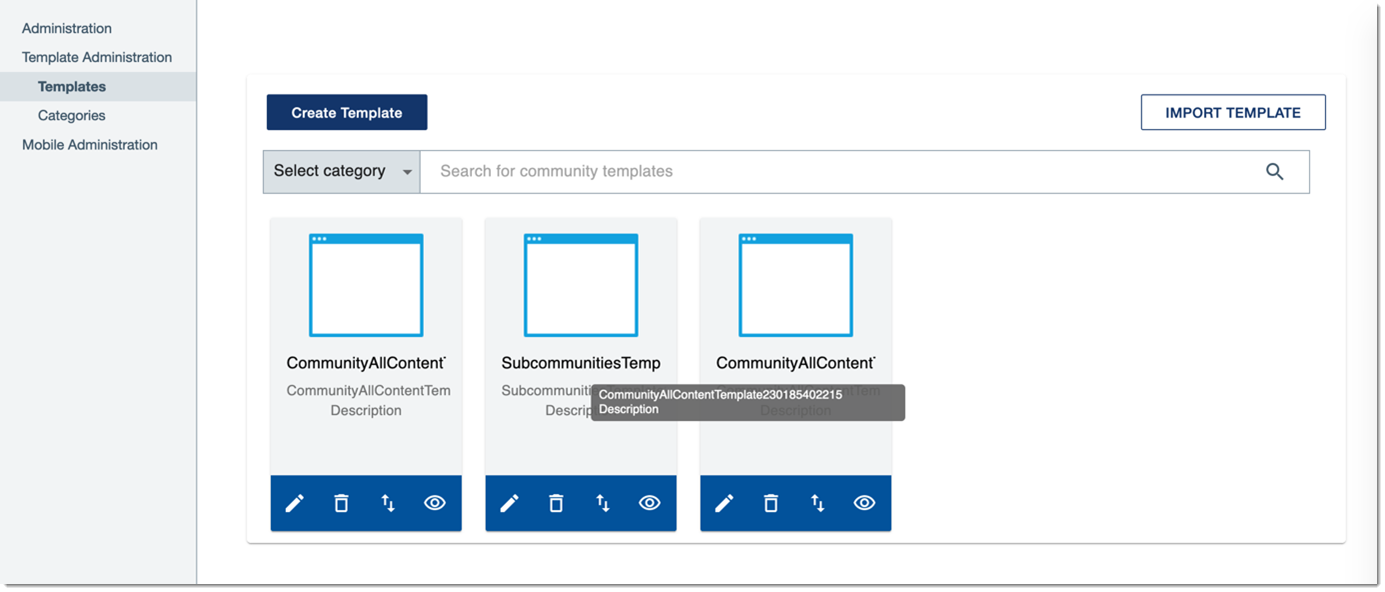Toggle the eye preview icon for SubcommunitiesTemp

pyautogui.click(x=649, y=503)
